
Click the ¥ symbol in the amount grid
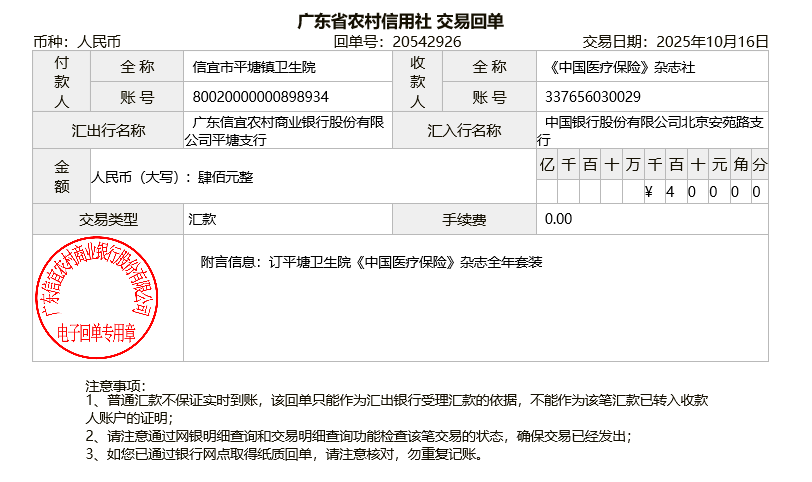point(649,192)
